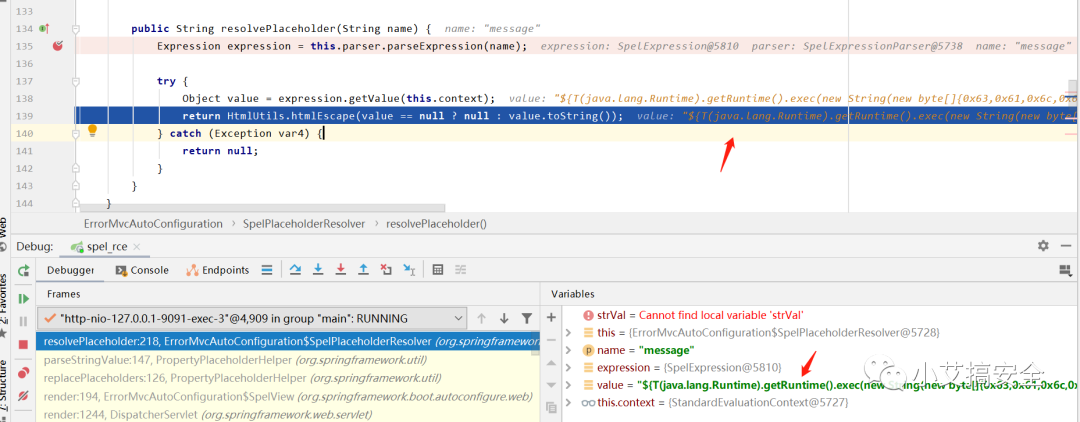Image resolution: width=1080 pixels, height=422 pixels.
Task: Click the Show Execution Point lines icon
Action: [x=267, y=270]
